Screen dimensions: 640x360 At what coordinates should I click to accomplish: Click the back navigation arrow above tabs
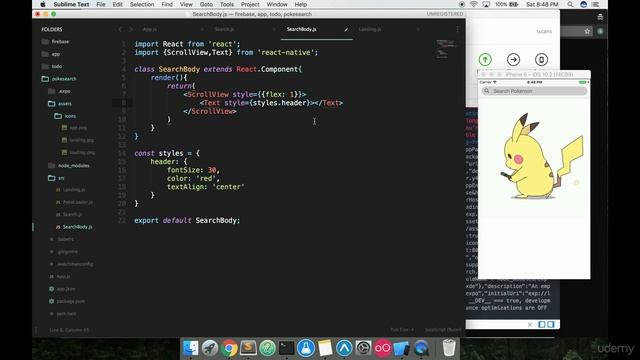pos(120,29)
